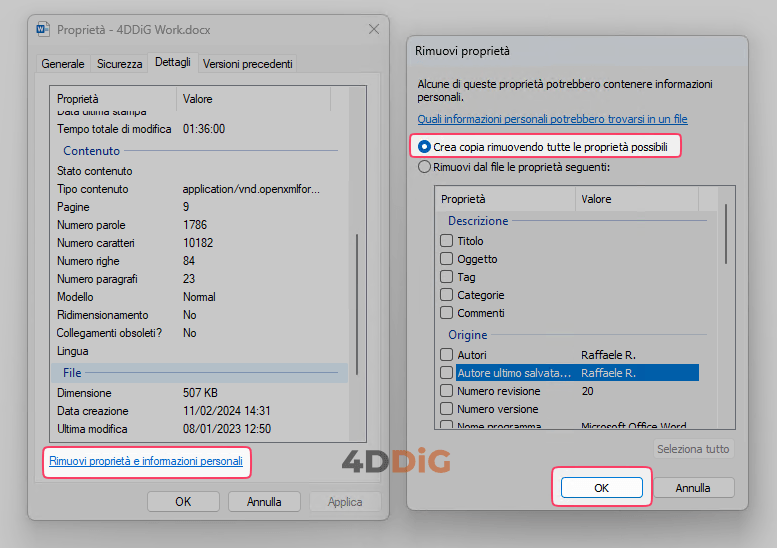Click the Valore column header in Dettagli list
This screenshot has height=548, width=777.
[253, 99]
